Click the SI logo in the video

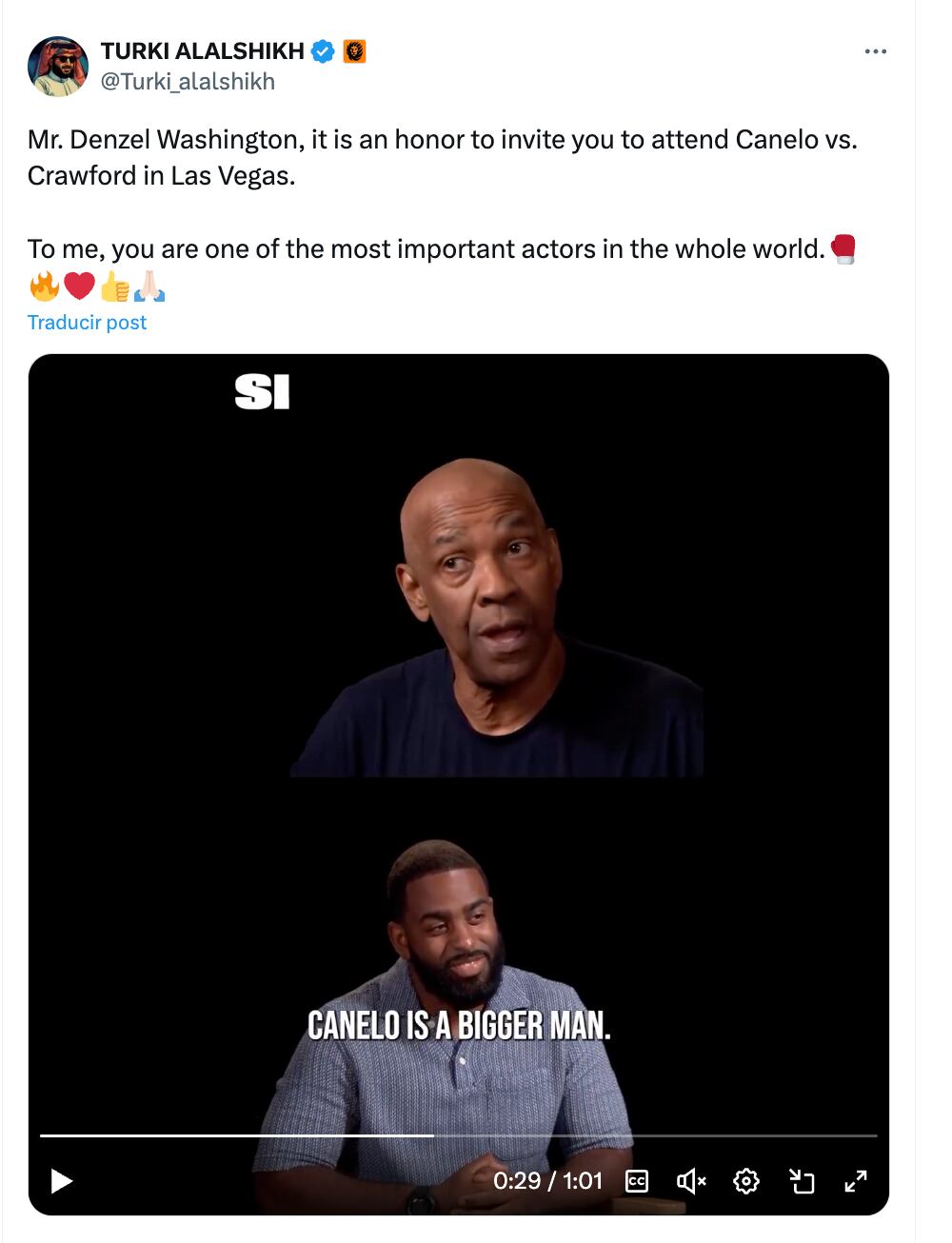262,391
